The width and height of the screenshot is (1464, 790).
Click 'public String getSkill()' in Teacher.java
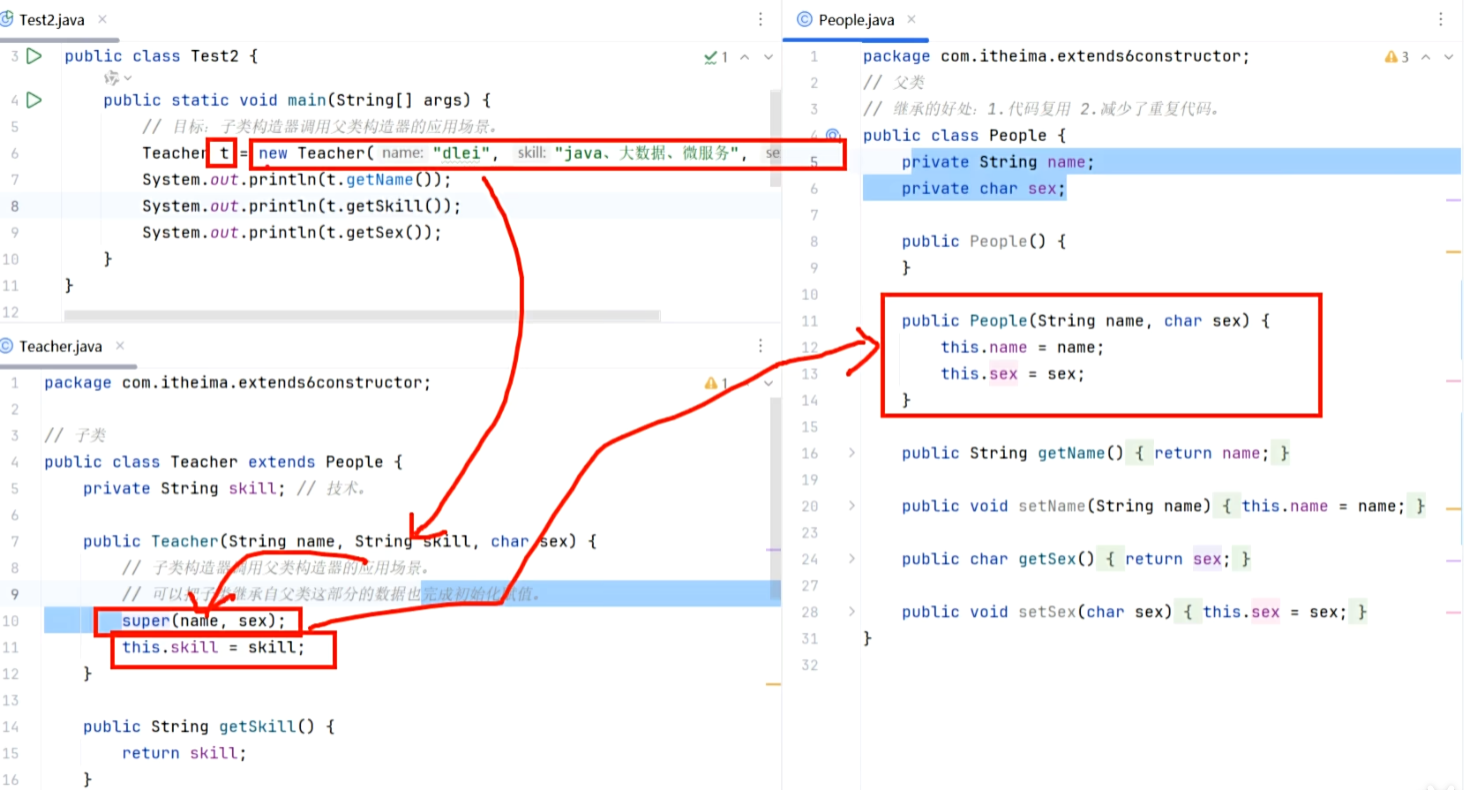click(x=199, y=727)
